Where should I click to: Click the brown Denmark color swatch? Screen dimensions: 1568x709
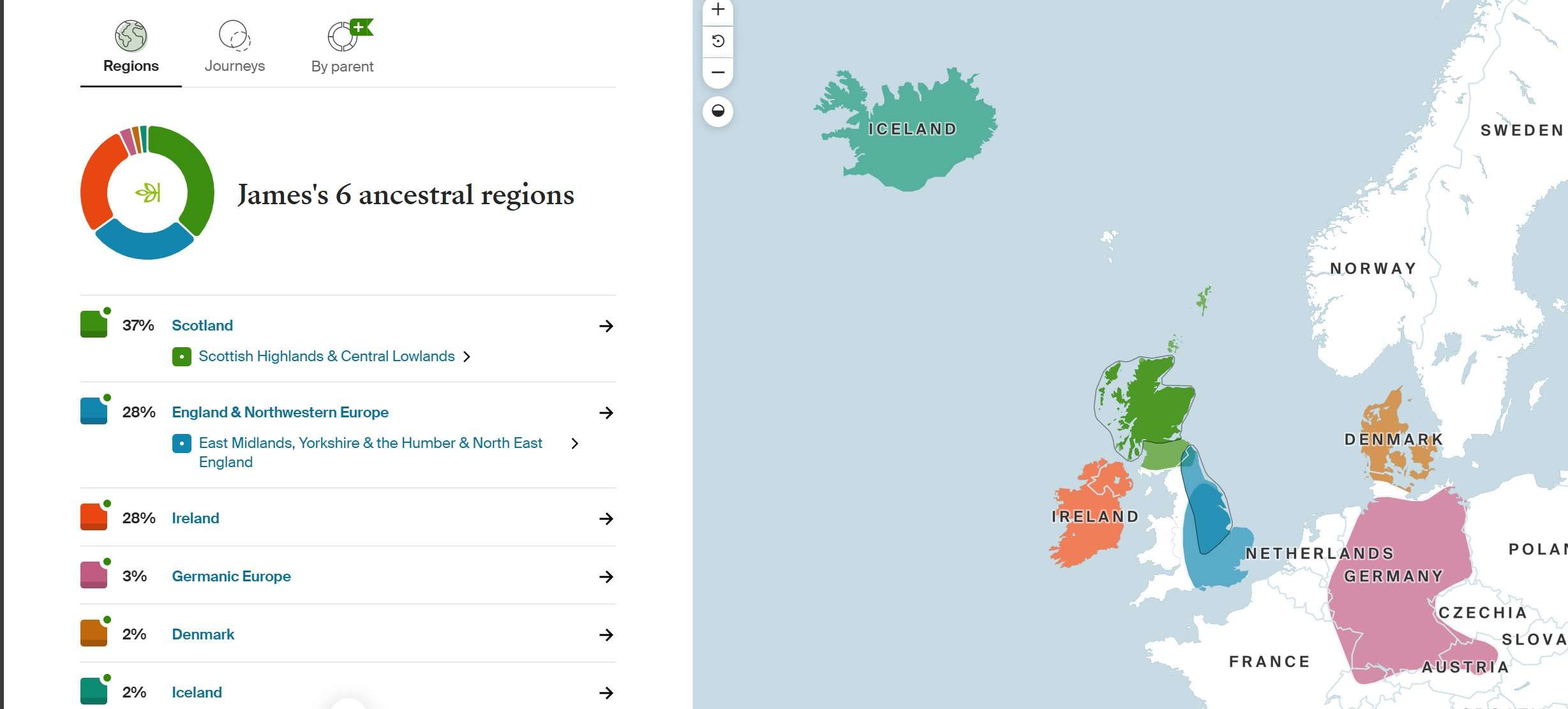94,633
